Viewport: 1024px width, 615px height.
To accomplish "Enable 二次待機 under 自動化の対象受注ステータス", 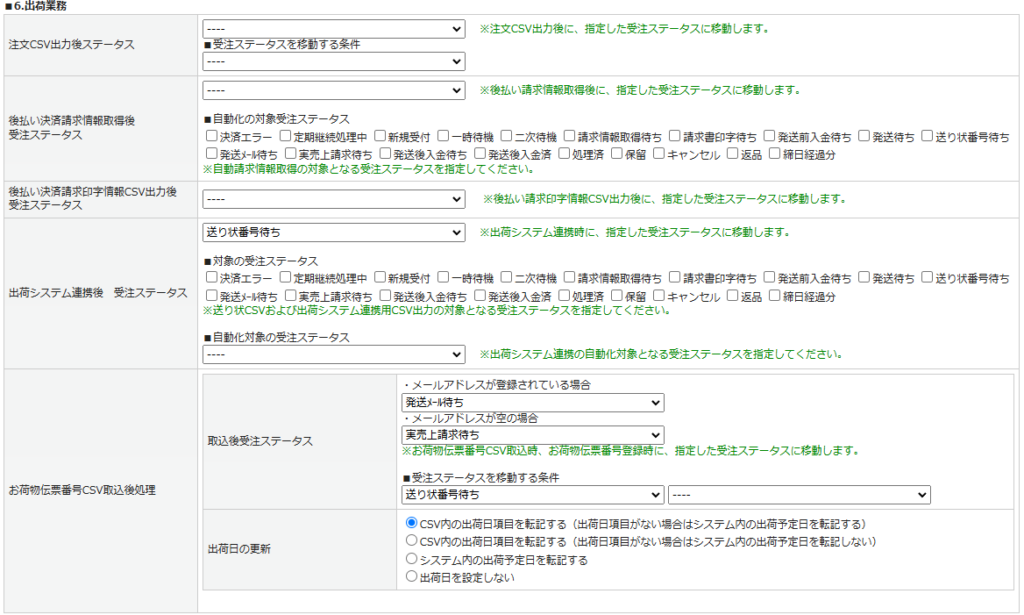I will click(507, 136).
